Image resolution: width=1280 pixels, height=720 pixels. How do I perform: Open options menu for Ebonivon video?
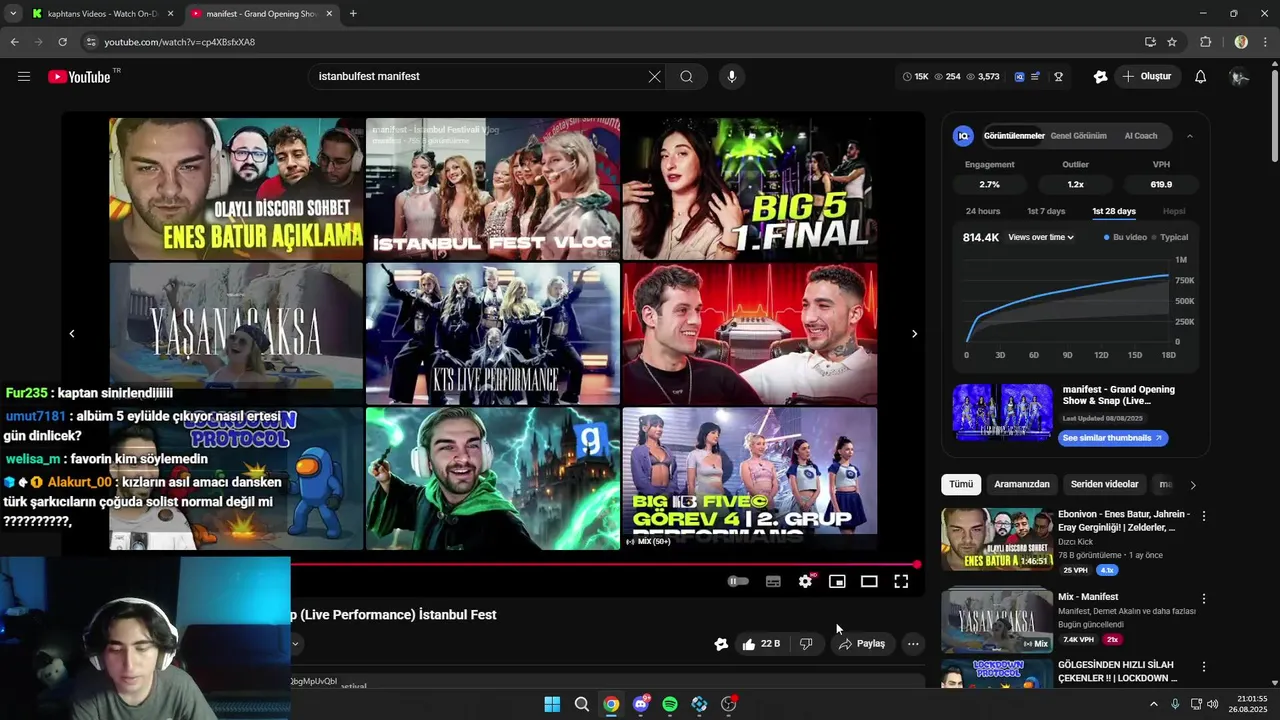[1204, 517]
